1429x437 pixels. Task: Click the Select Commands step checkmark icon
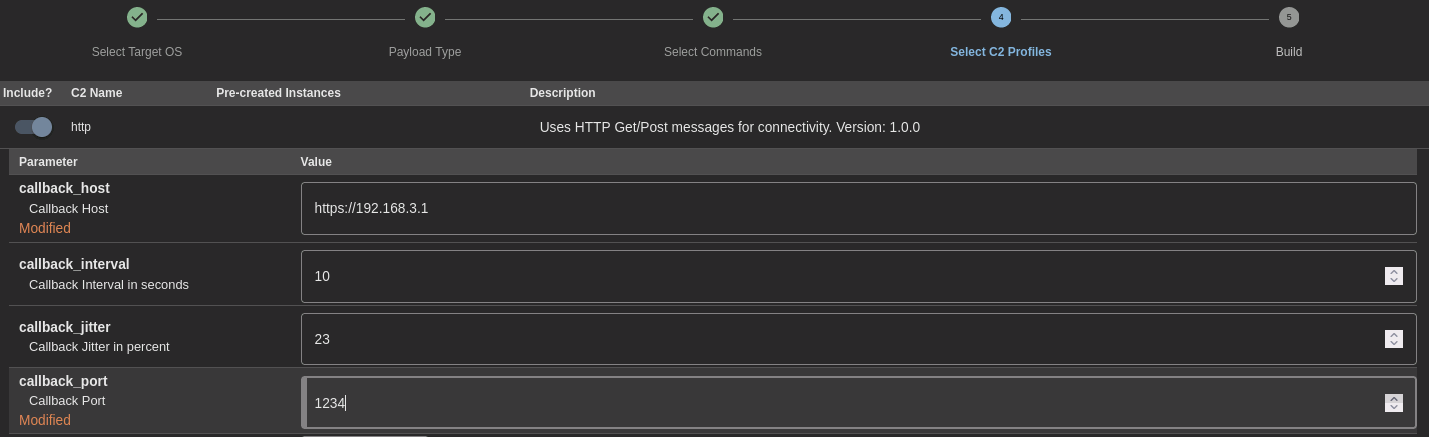click(x=713, y=17)
